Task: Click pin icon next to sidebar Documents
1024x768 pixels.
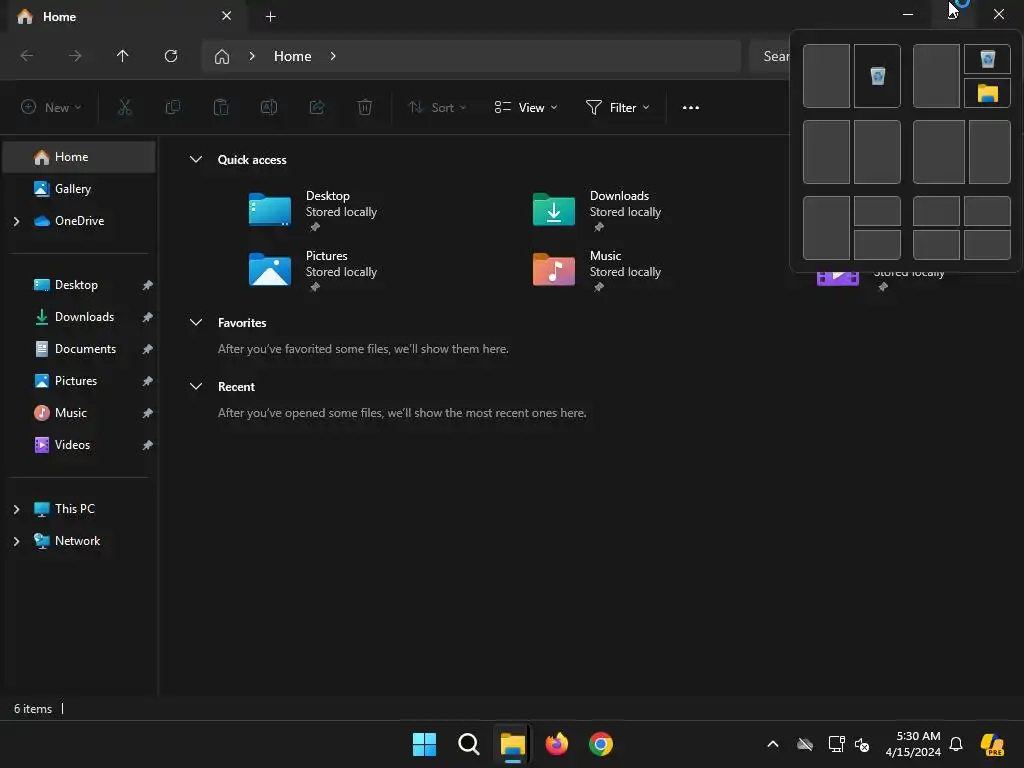Action: (148, 349)
